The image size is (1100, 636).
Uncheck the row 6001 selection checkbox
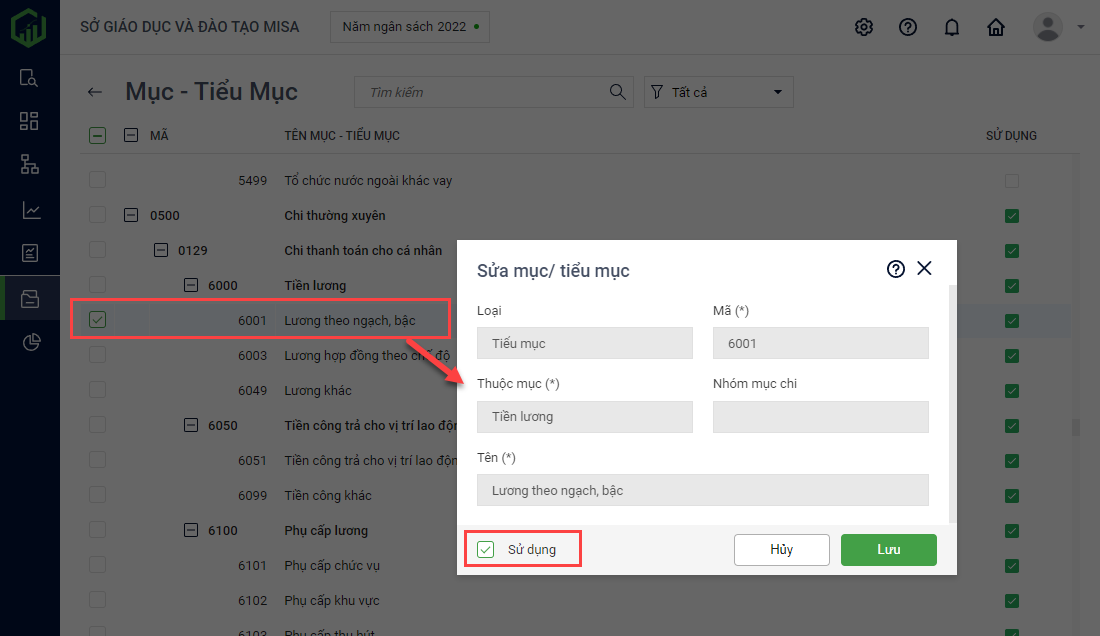[97, 320]
